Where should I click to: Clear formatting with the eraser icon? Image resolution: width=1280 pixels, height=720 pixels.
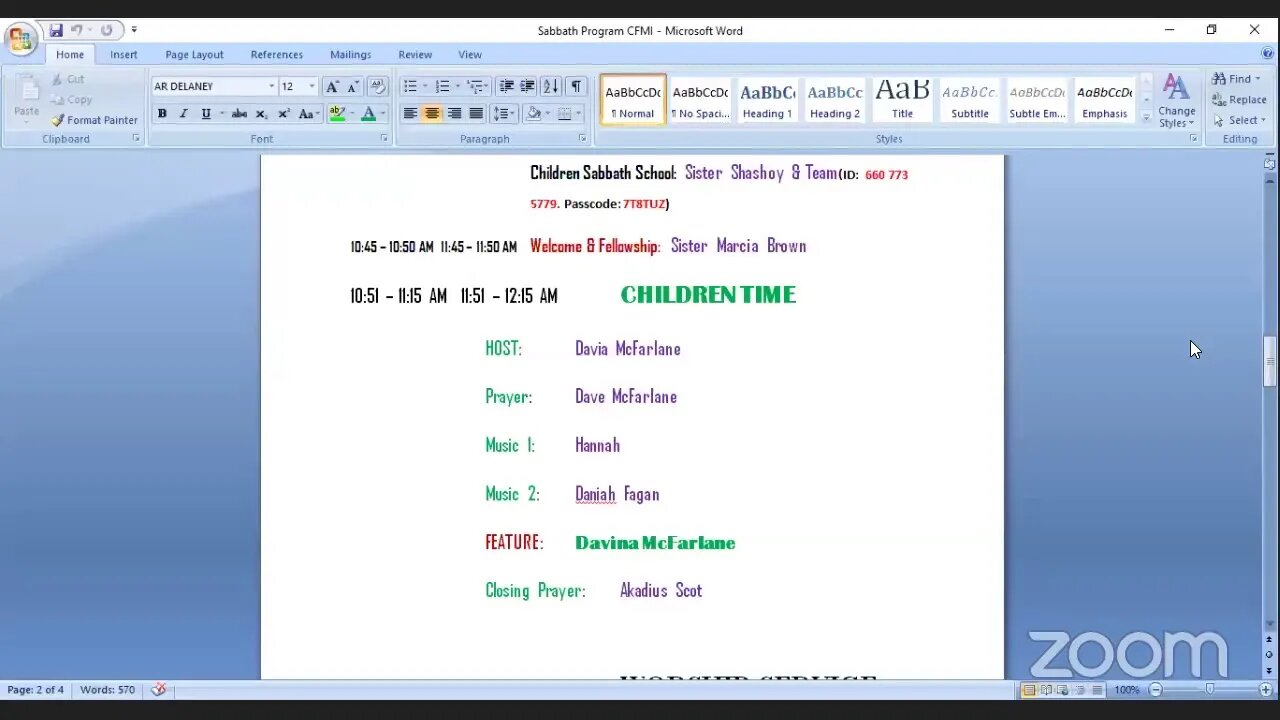pyautogui.click(x=378, y=87)
